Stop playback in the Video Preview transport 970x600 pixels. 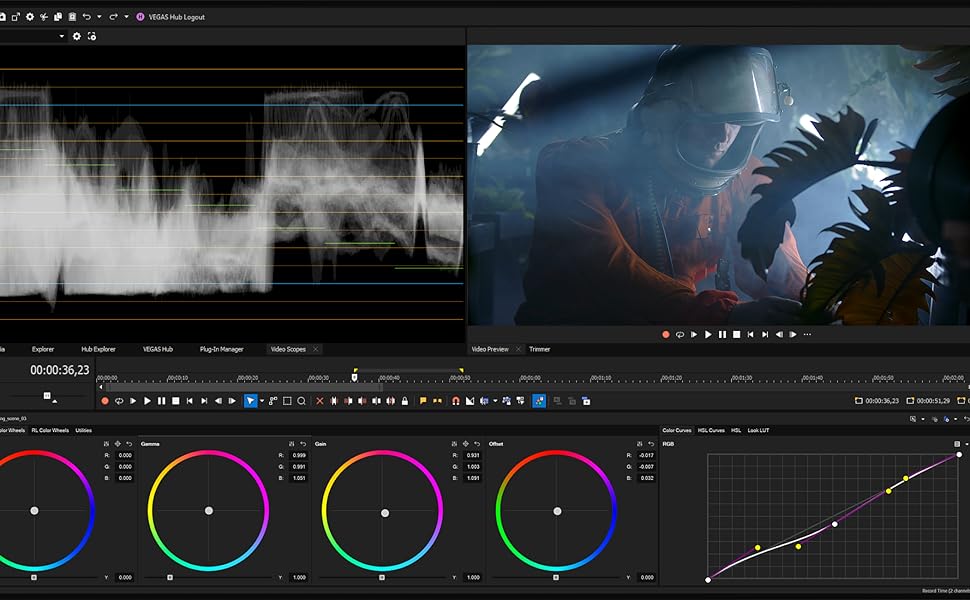pyautogui.click(x=737, y=335)
